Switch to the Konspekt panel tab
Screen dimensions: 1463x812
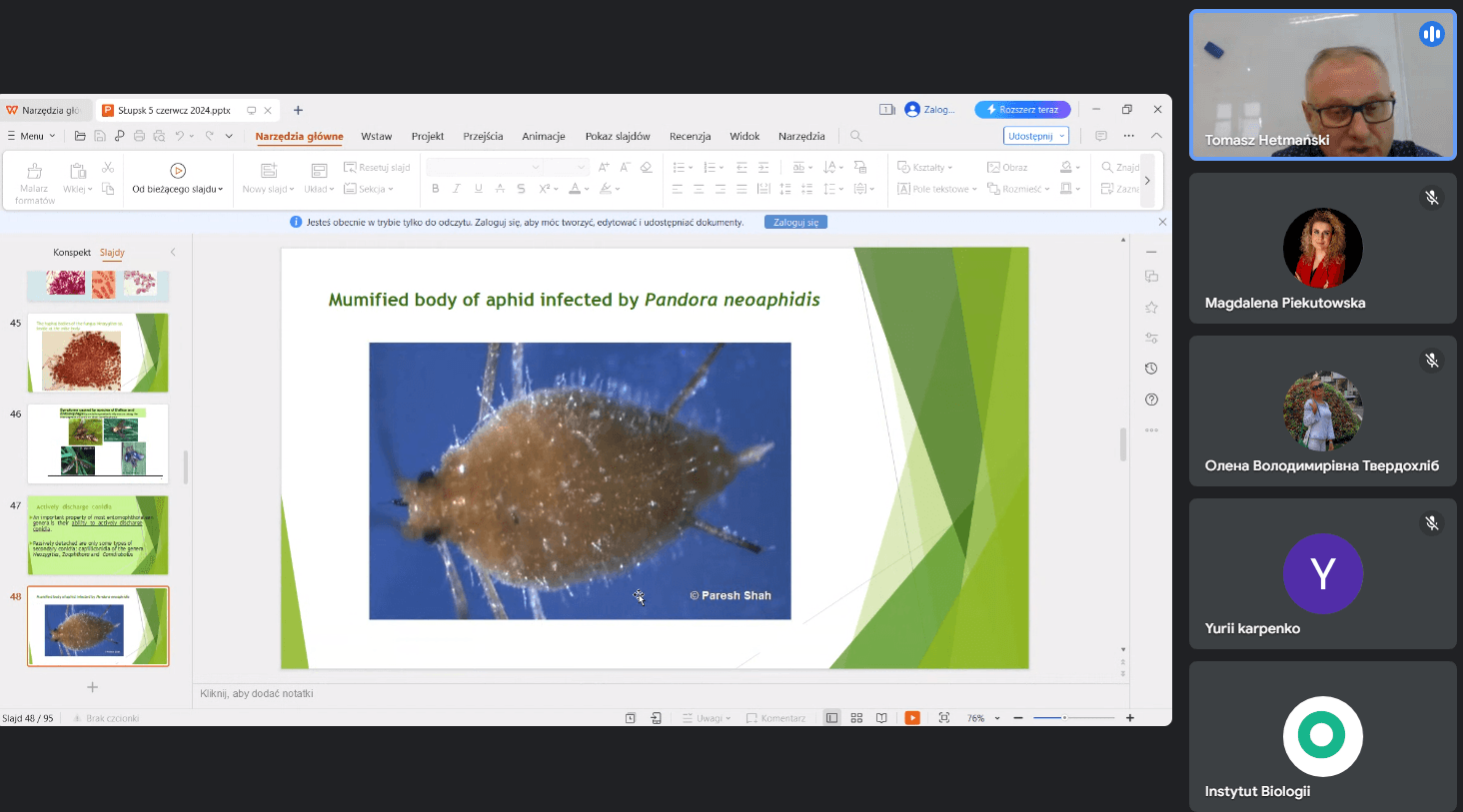pos(72,253)
